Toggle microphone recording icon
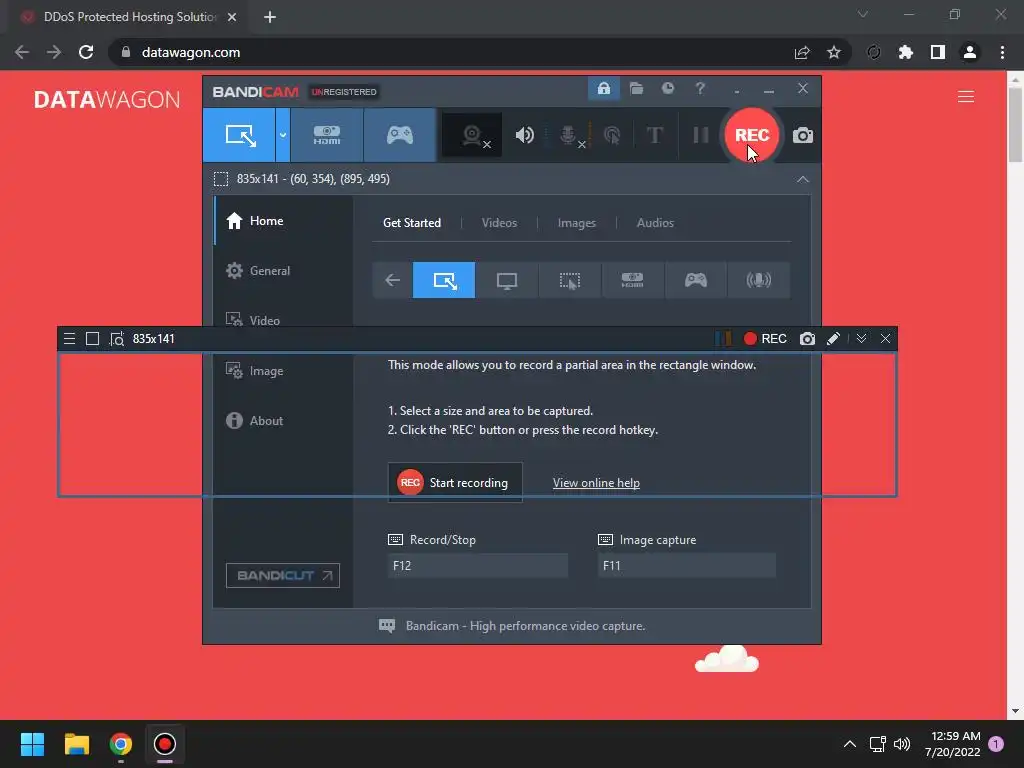1024x768 pixels. pyautogui.click(x=569, y=135)
